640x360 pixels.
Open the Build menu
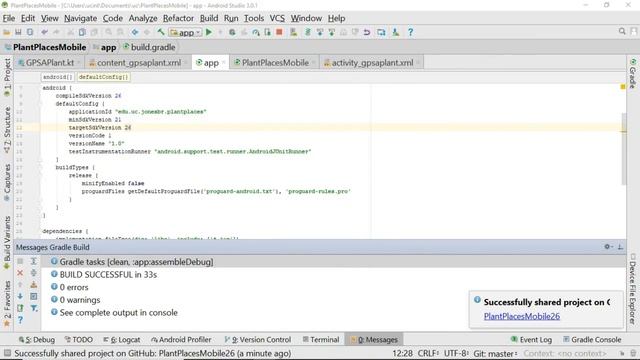pyautogui.click(x=209, y=18)
